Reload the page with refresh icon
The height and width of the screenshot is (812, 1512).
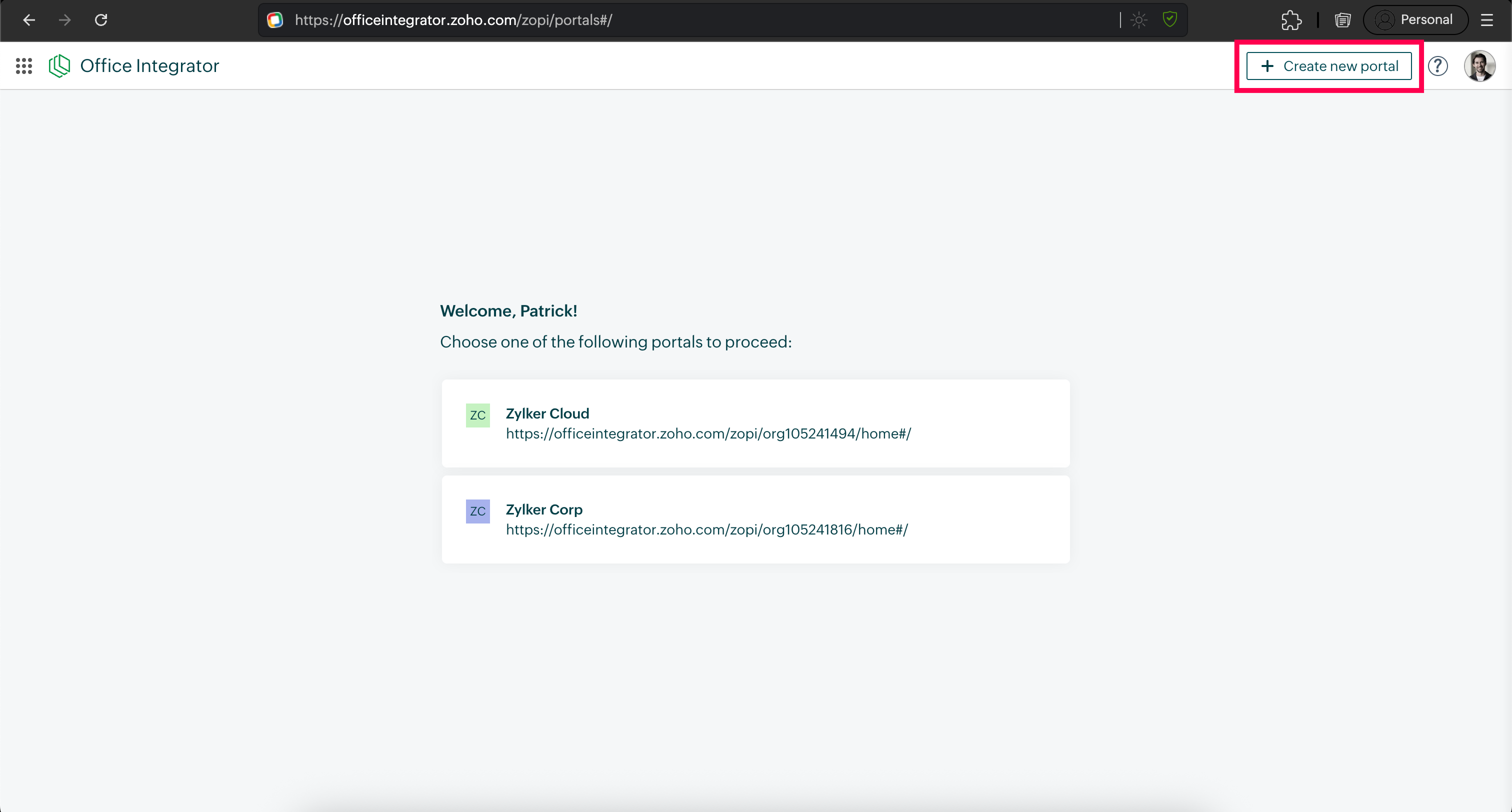(x=101, y=20)
